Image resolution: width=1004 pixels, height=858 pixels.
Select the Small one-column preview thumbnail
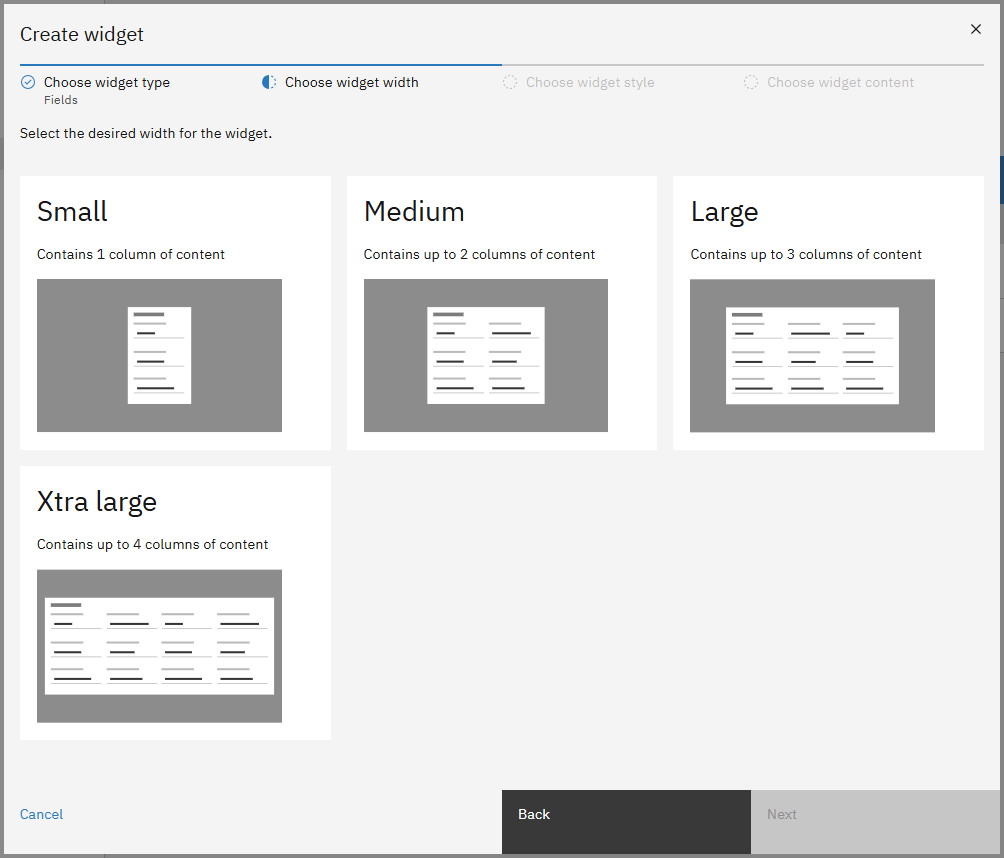pyautogui.click(x=159, y=355)
